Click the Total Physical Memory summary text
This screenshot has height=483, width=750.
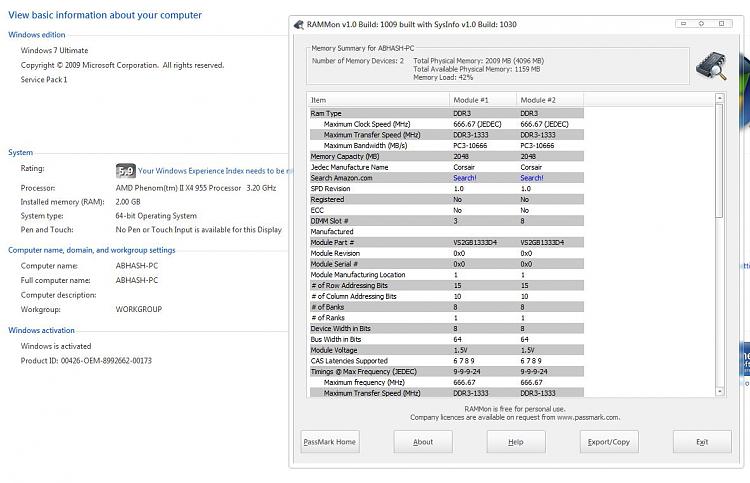[478, 61]
